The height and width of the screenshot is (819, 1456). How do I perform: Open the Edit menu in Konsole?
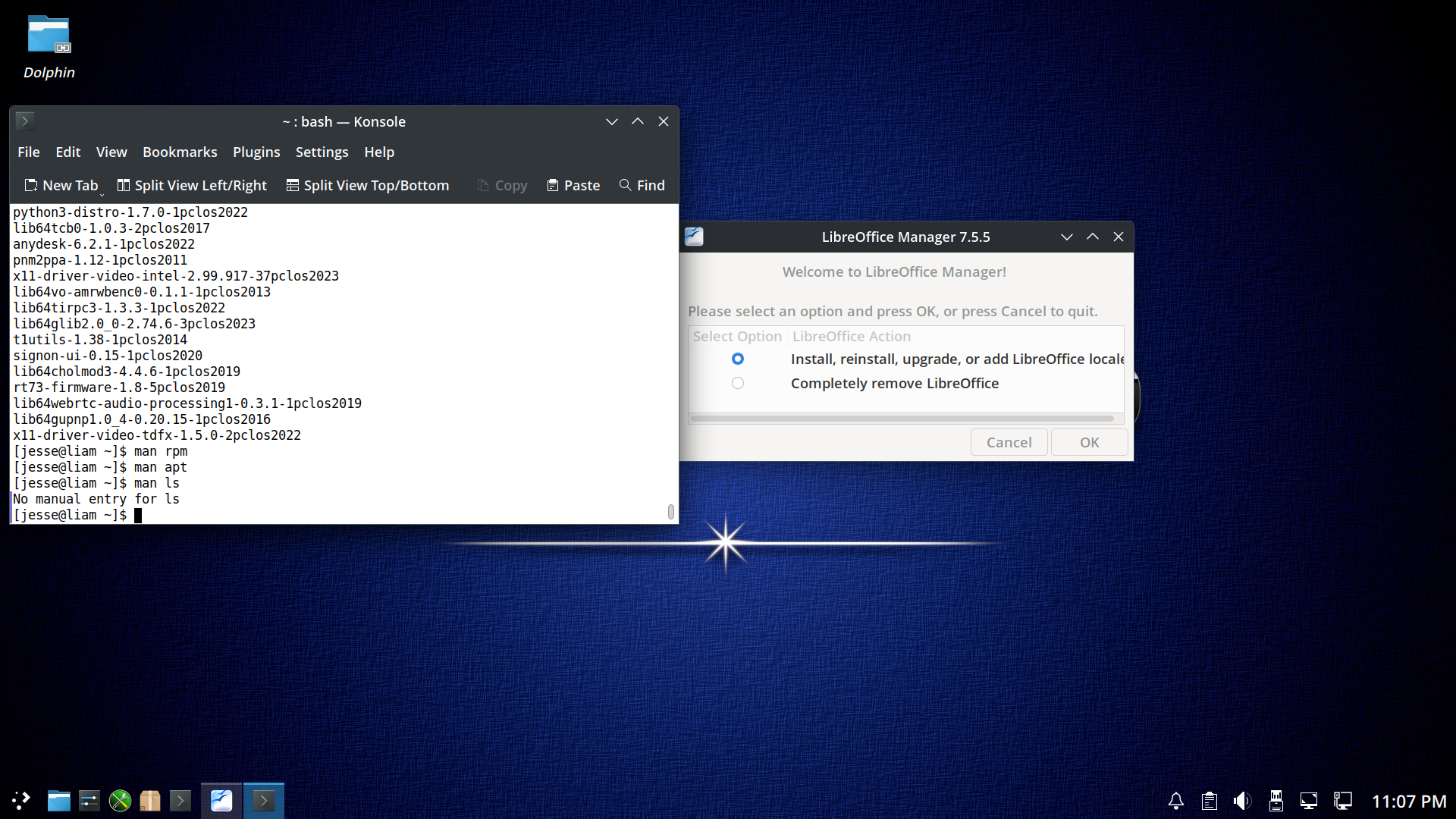pyautogui.click(x=68, y=152)
